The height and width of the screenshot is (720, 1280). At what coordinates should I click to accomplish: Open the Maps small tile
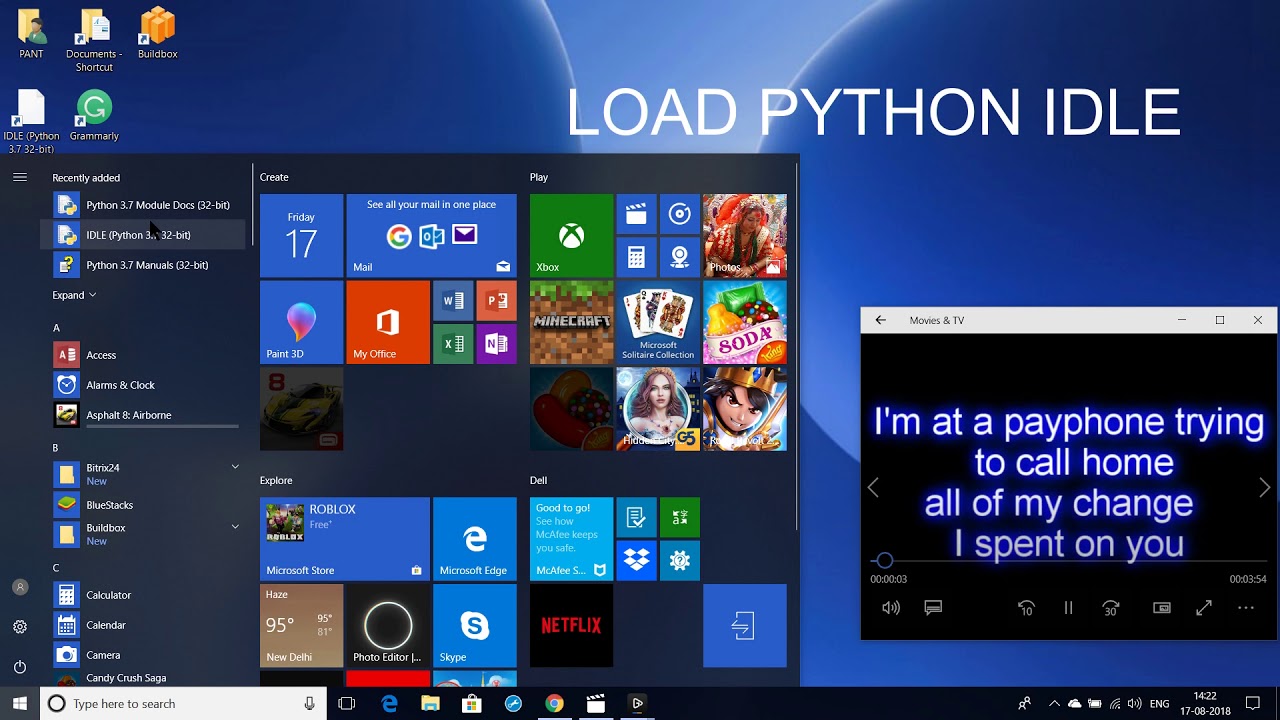click(x=680, y=257)
